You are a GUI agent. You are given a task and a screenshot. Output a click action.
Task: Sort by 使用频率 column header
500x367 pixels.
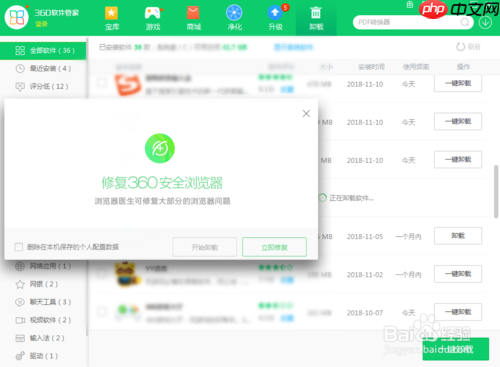click(x=416, y=67)
